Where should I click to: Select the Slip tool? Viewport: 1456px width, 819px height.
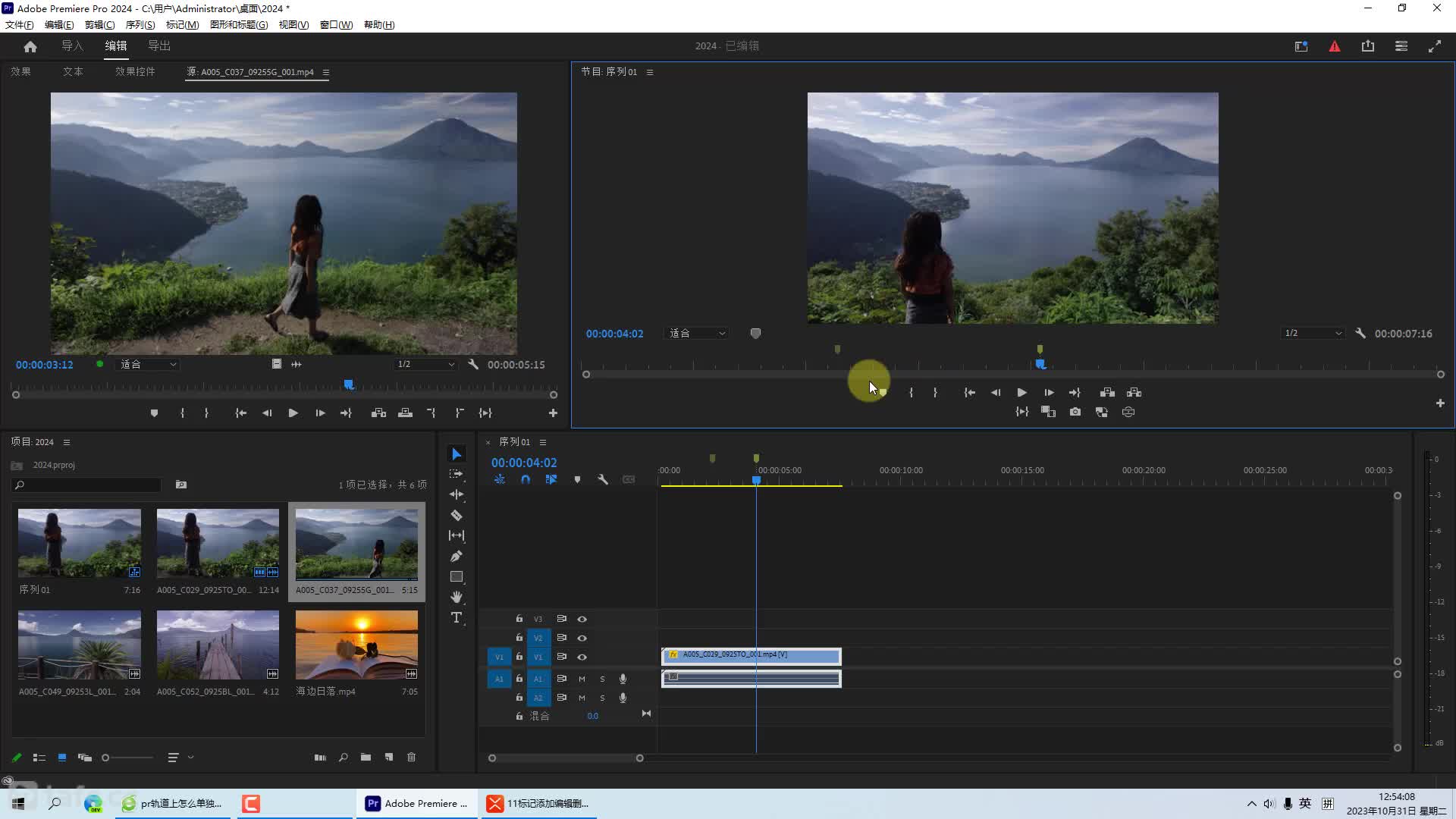pyautogui.click(x=457, y=535)
